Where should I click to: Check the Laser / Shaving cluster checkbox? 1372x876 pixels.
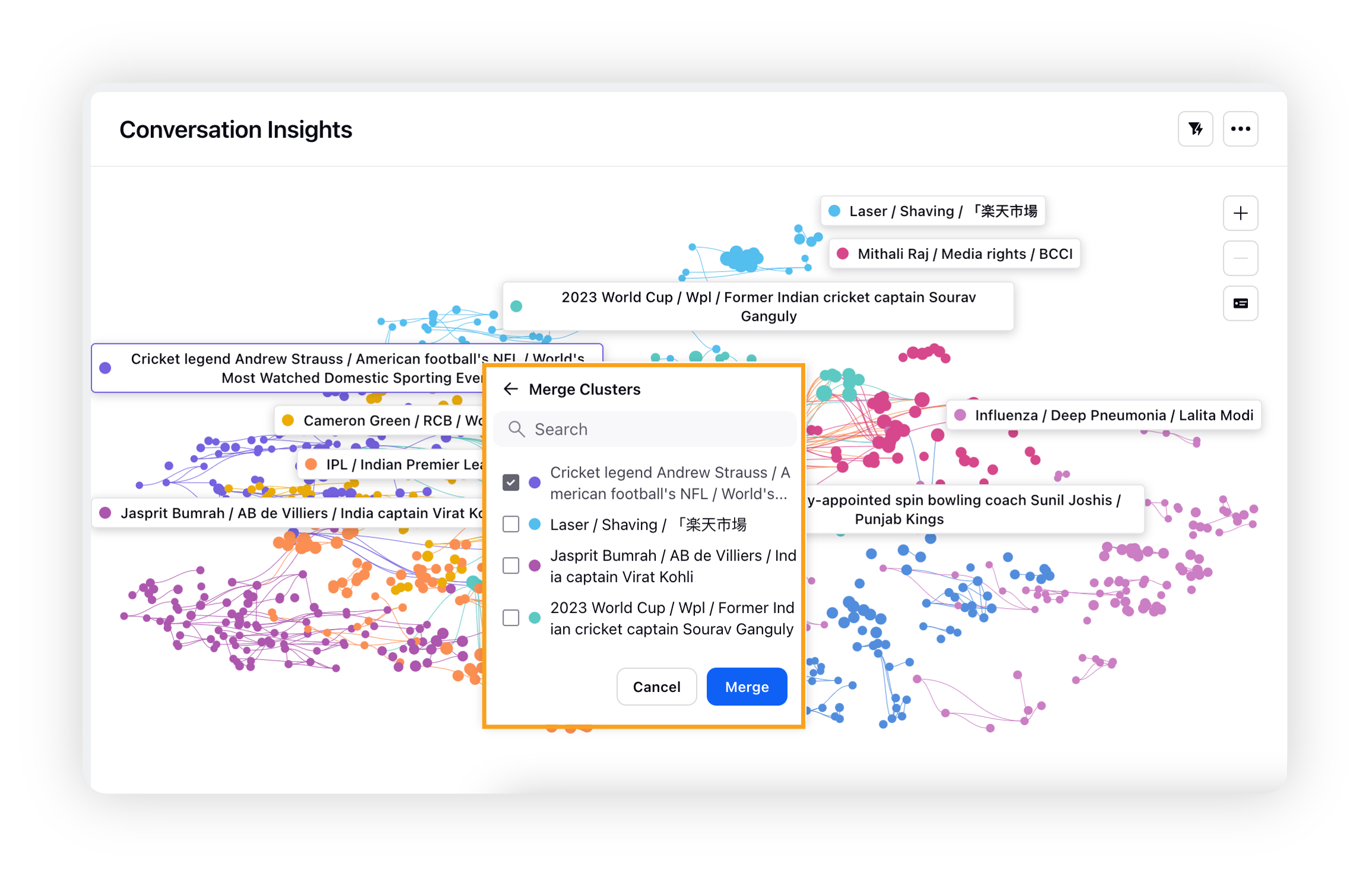511,524
